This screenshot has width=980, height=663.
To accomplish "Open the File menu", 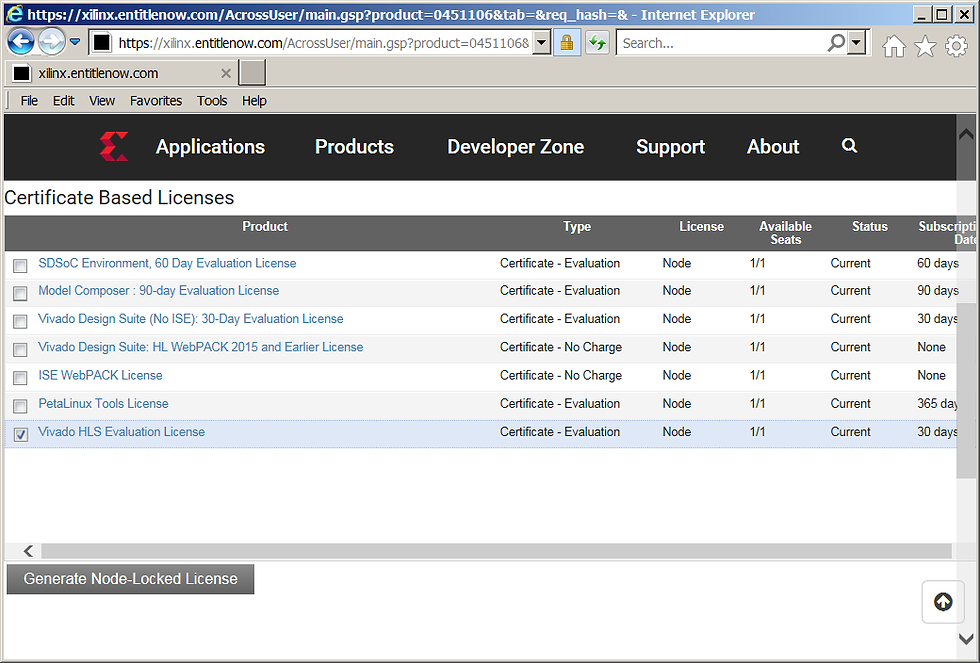I will coord(29,101).
